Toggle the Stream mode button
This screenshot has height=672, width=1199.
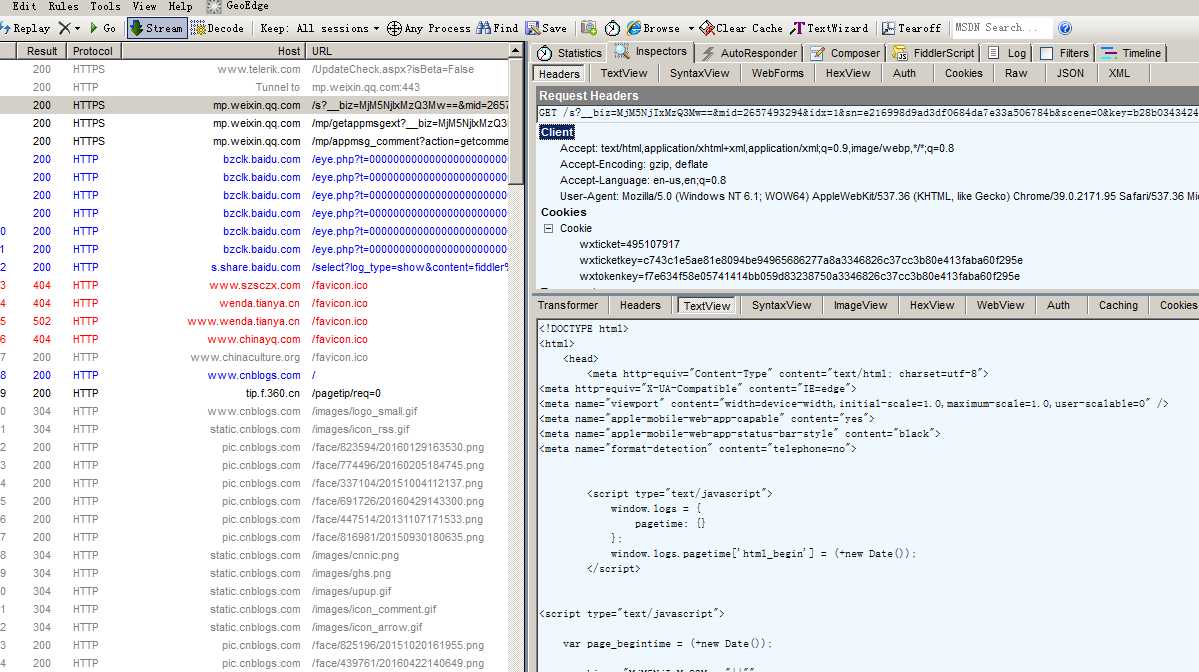click(x=157, y=28)
